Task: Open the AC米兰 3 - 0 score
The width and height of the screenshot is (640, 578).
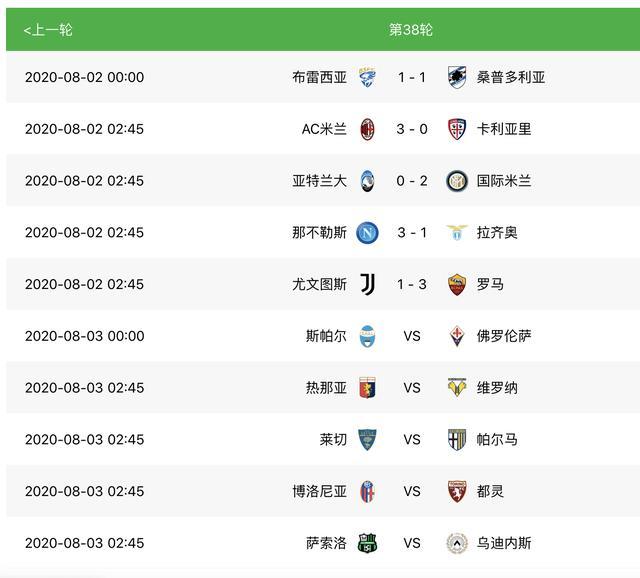Action: 412,129
